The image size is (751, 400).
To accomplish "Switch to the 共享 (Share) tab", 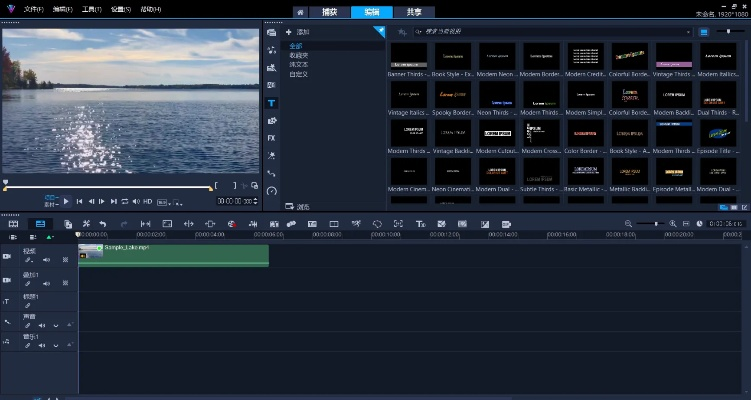I will 413,11.
